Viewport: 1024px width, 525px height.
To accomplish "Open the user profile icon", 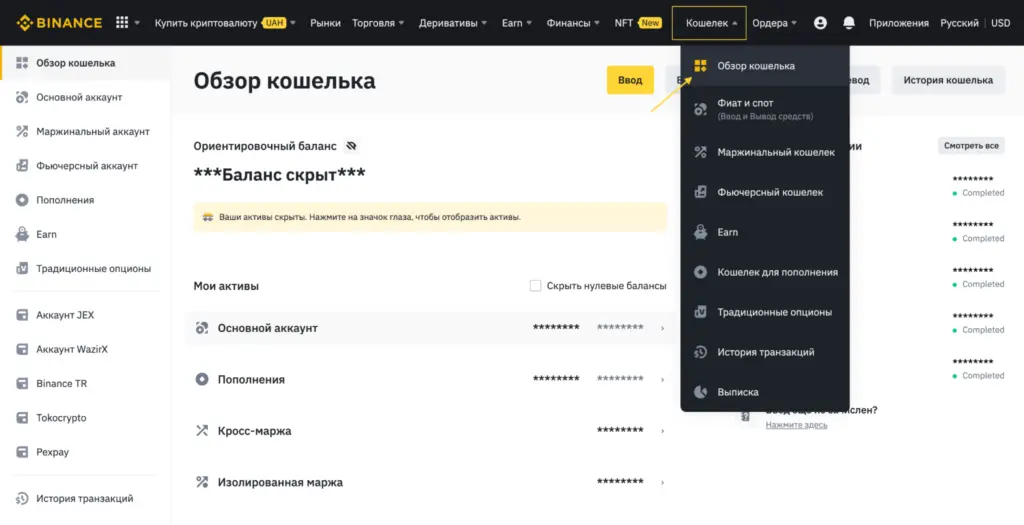I will coord(821,22).
